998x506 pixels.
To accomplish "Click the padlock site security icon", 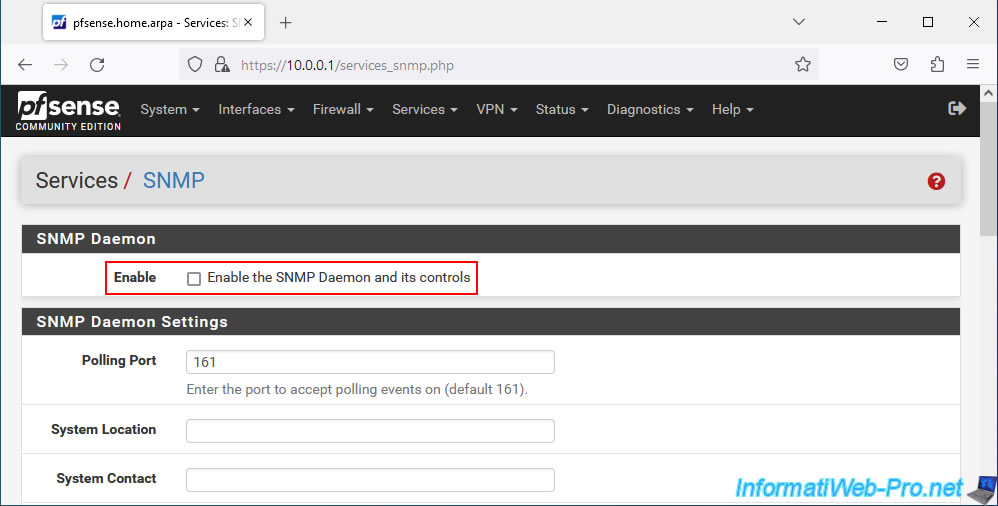I will click(221, 64).
